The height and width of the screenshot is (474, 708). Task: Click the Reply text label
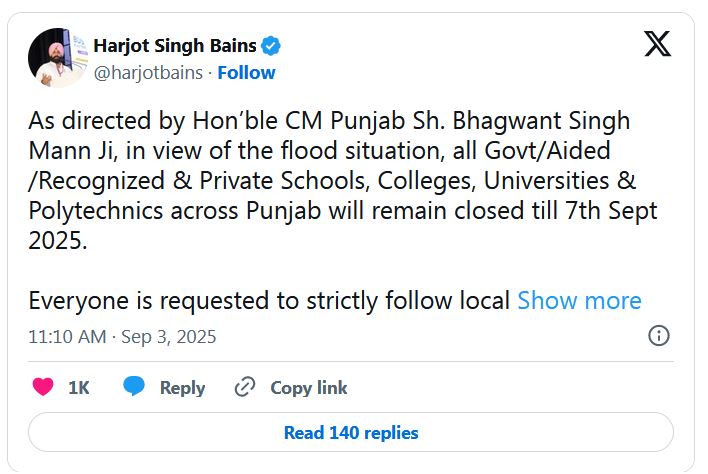click(182, 388)
